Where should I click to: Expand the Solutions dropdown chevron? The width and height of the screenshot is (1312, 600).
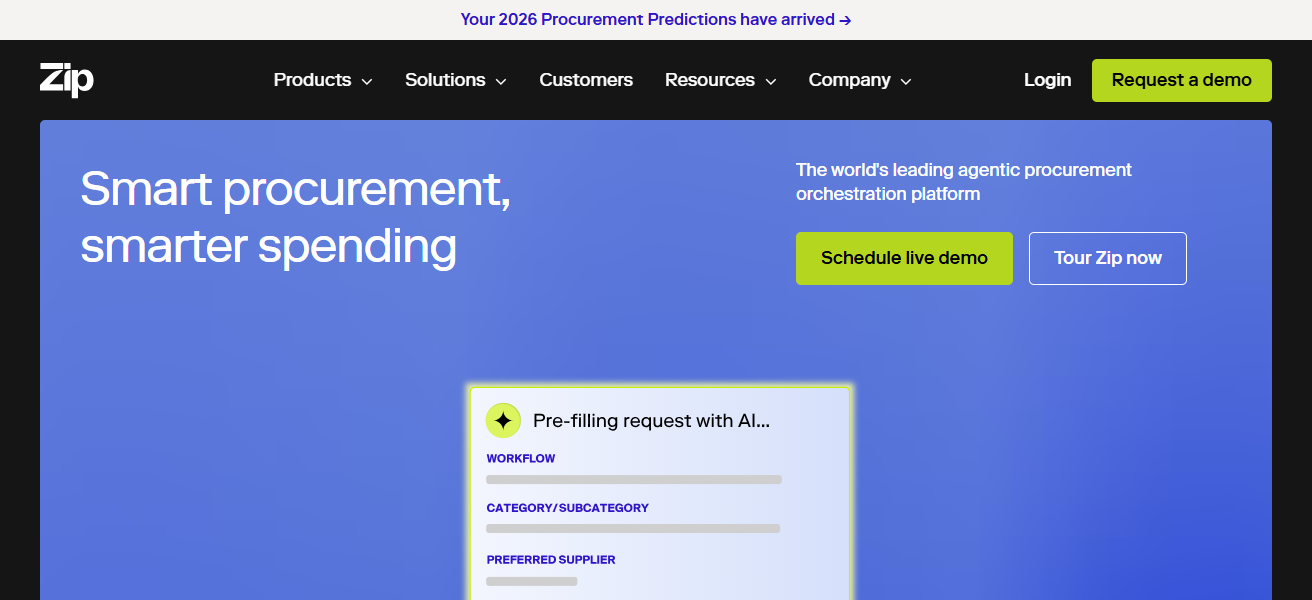pos(501,82)
